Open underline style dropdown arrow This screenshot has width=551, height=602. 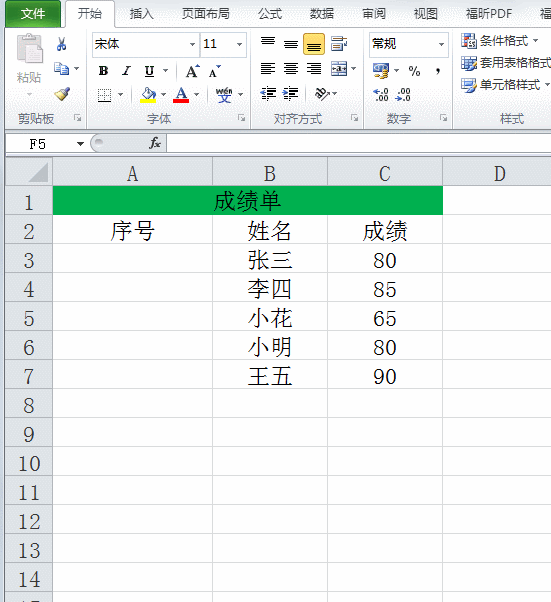pos(165,71)
